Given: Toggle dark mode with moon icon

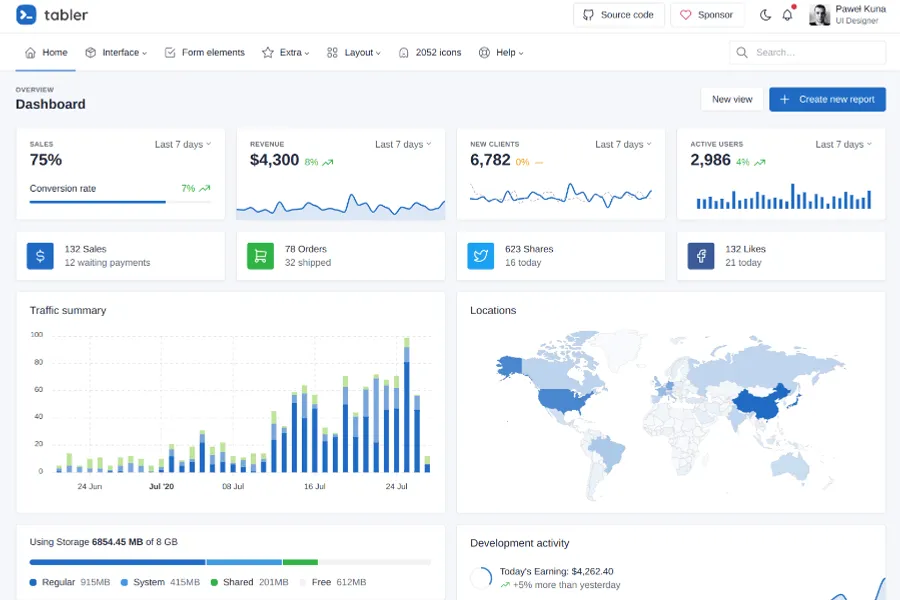Looking at the screenshot, I should [766, 15].
